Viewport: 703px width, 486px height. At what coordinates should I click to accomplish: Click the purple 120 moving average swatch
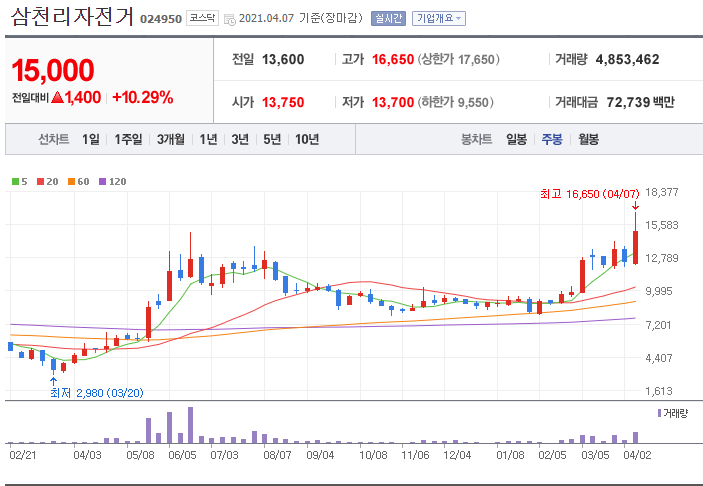pyautogui.click(x=102, y=182)
